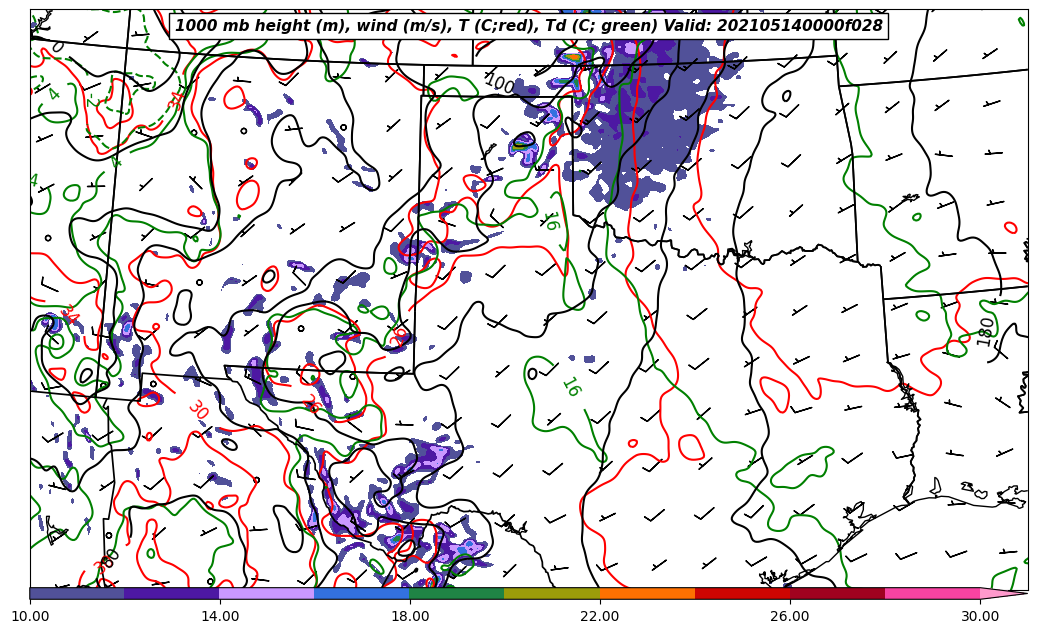Select the pink 28–30 colorbar segment
The width and height of the screenshot is (1037, 633).
click(933, 593)
